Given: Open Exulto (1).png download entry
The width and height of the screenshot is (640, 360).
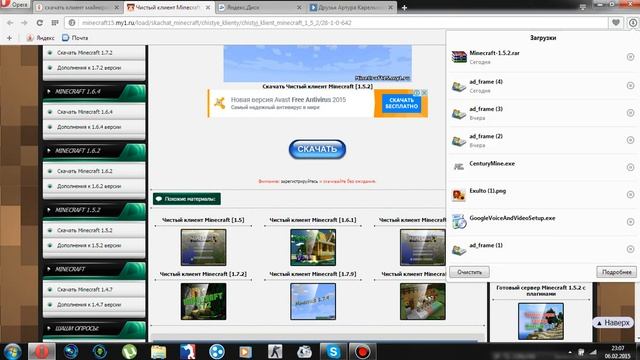Looking at the screenshot, I should (542, 195).
